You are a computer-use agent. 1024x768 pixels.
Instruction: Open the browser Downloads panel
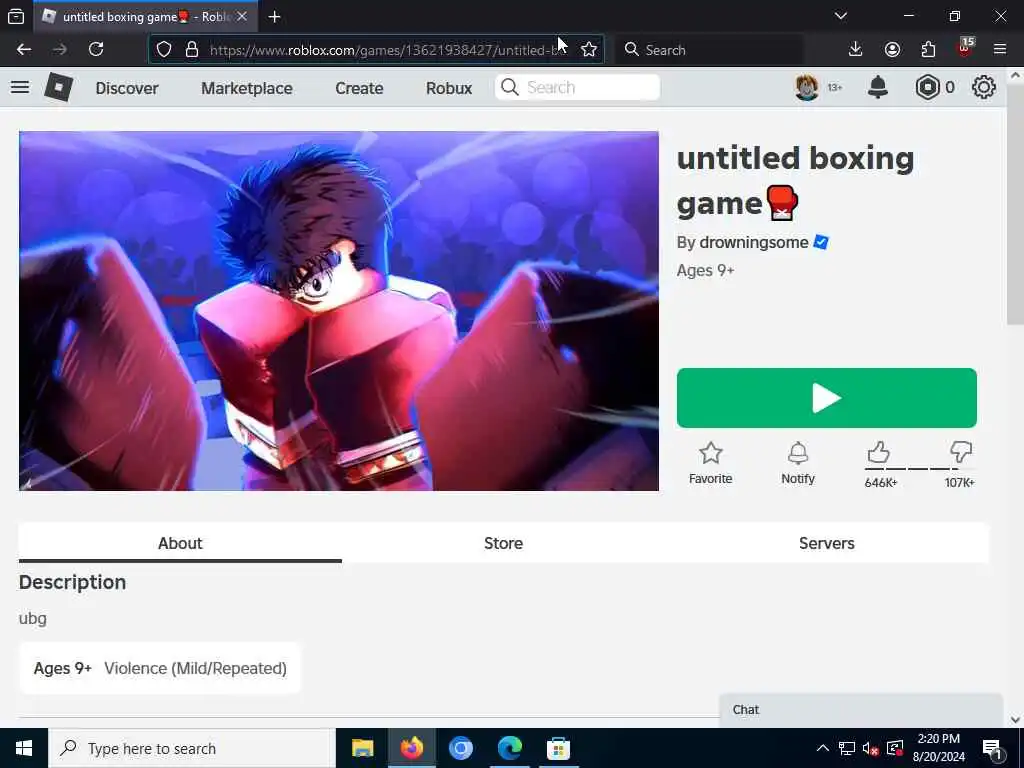click(856, 50)
